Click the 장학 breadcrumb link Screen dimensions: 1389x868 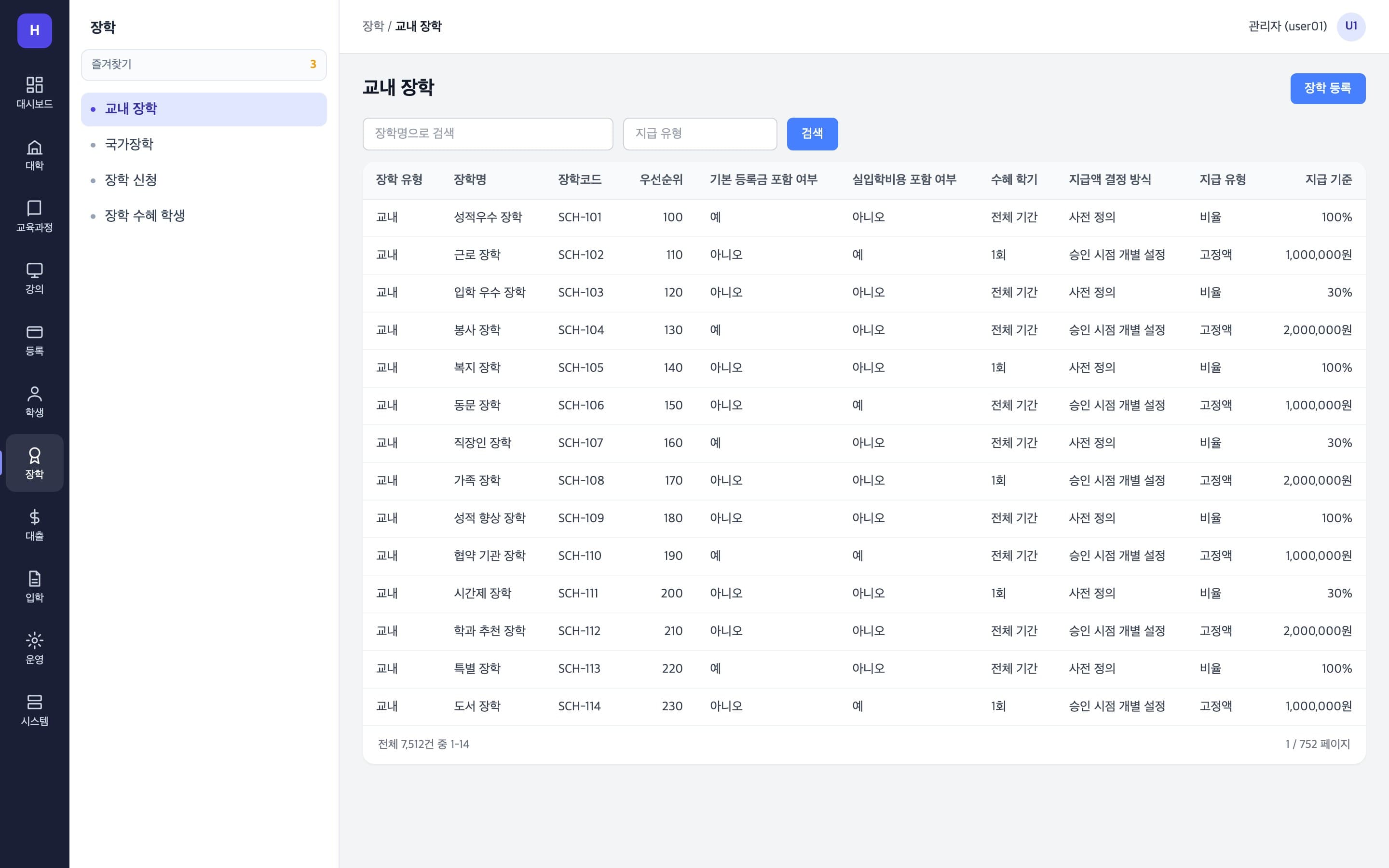pos(373,27)
